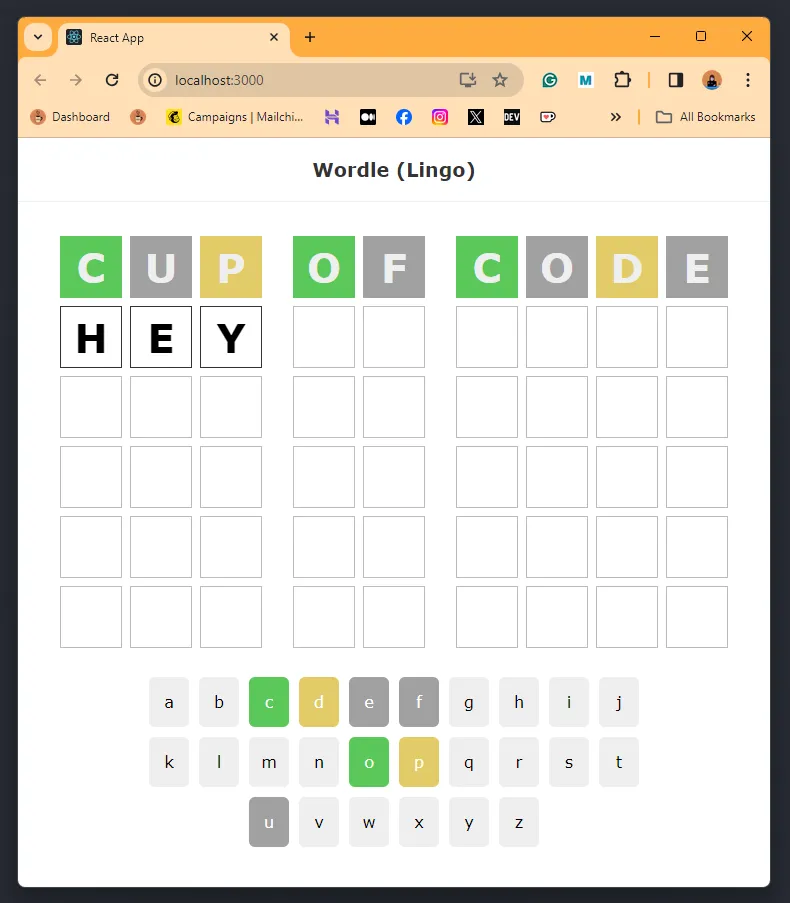This screenshot has width=790, height=903.
Task: Click the Y tile in the second row
Action: click(x=231, y=337)
